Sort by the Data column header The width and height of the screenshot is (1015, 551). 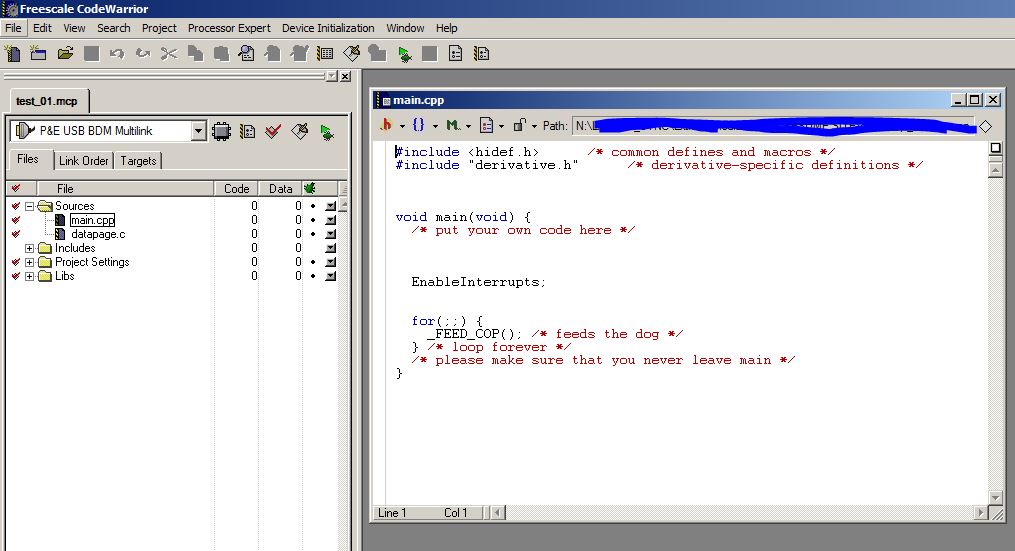coord(280,188)
